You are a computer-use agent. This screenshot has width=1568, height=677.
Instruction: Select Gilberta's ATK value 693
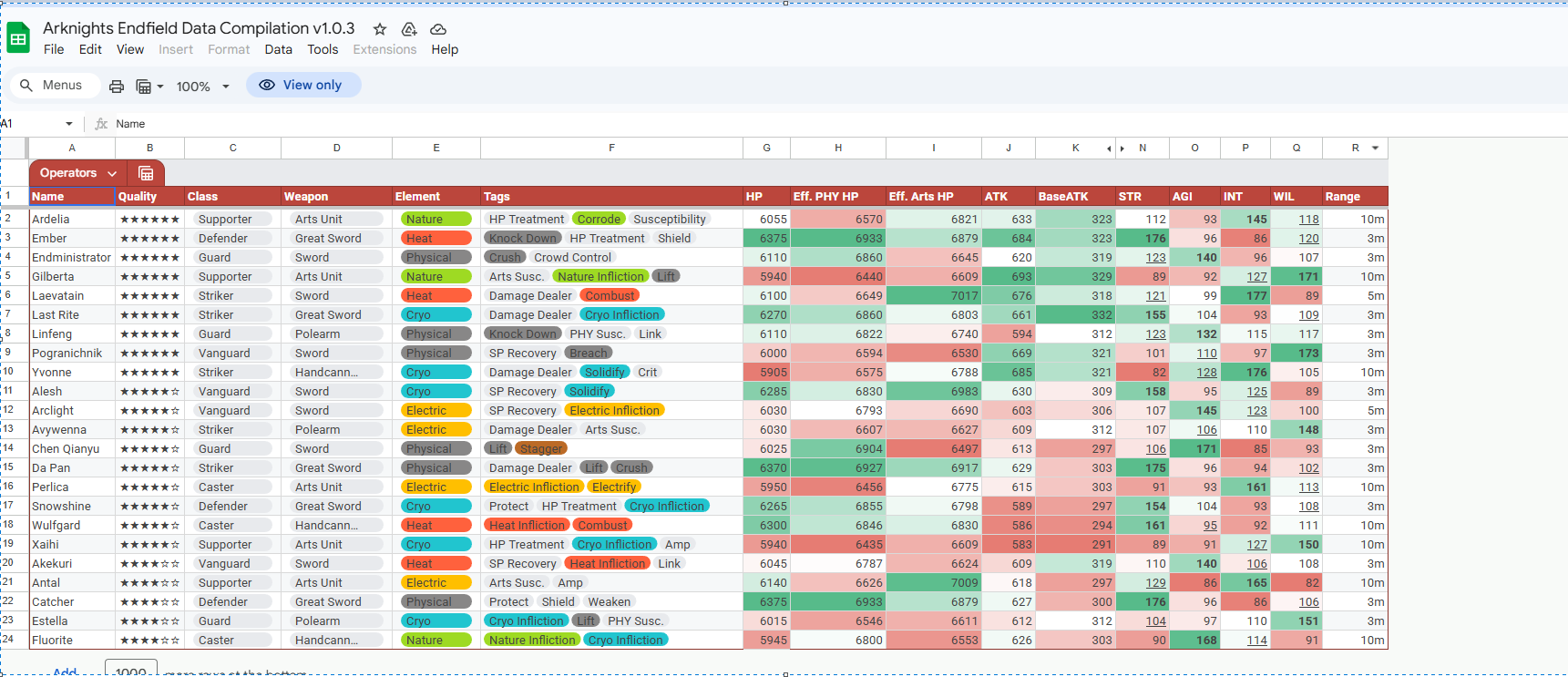tap(1009, 276)
